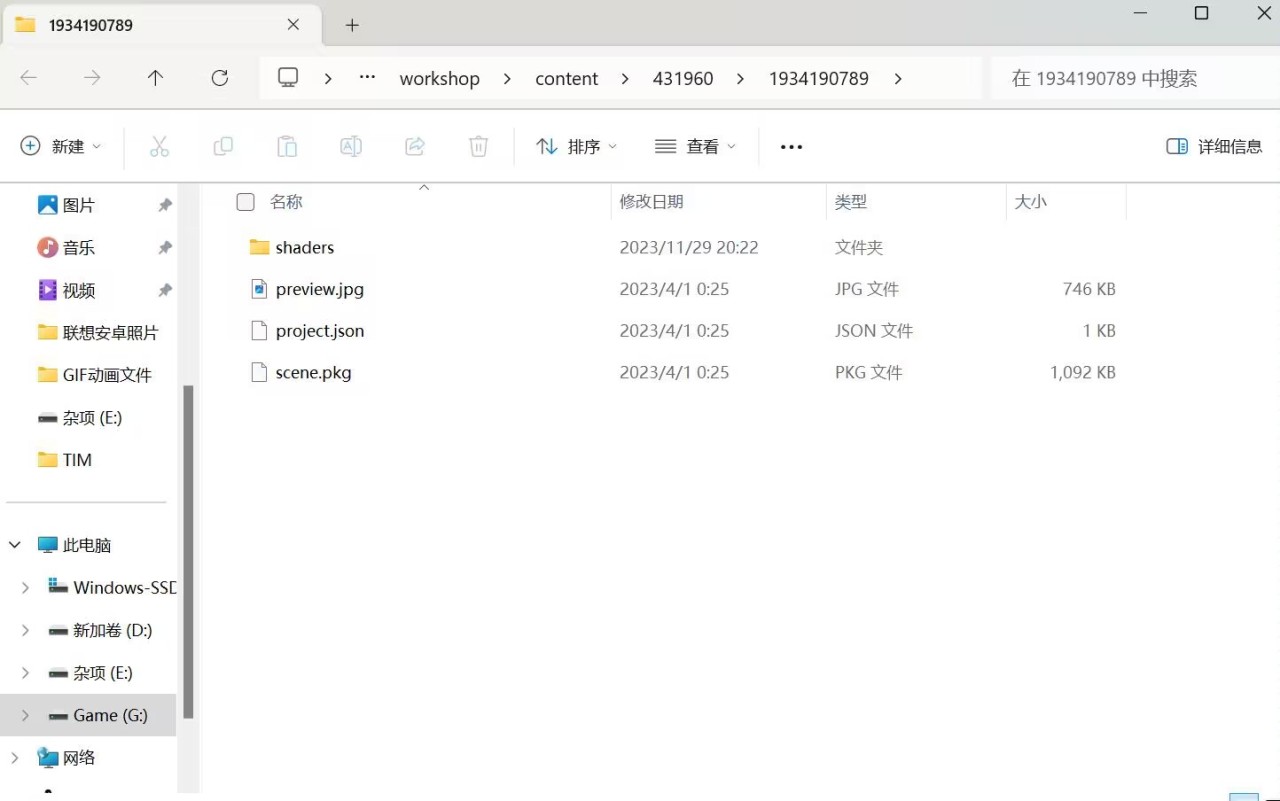Click the chevron after 1934190789 in address bar
The width and height of the screenshot is (1280, 801).
tap(898, 79)
